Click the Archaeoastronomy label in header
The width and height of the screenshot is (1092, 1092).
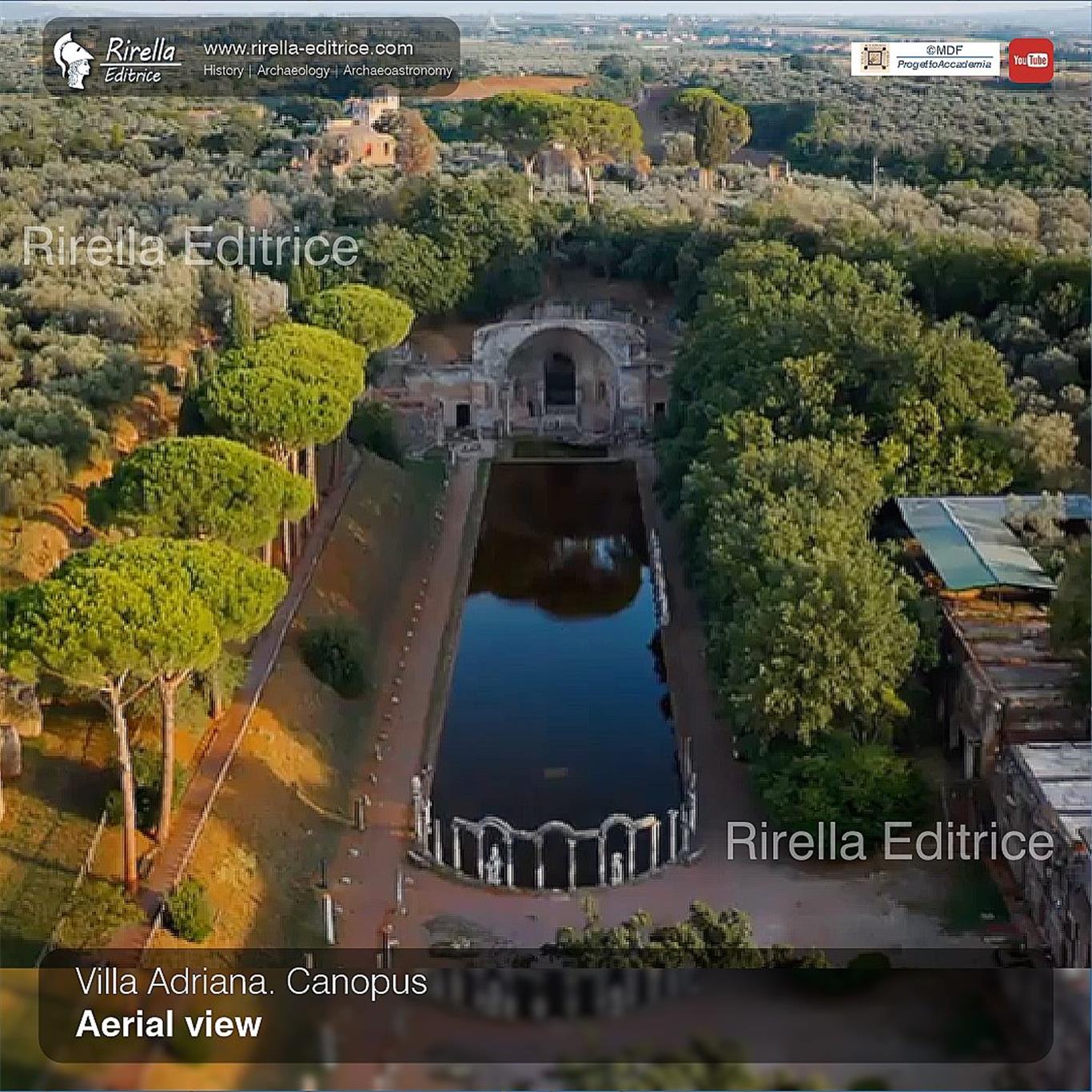397,71
